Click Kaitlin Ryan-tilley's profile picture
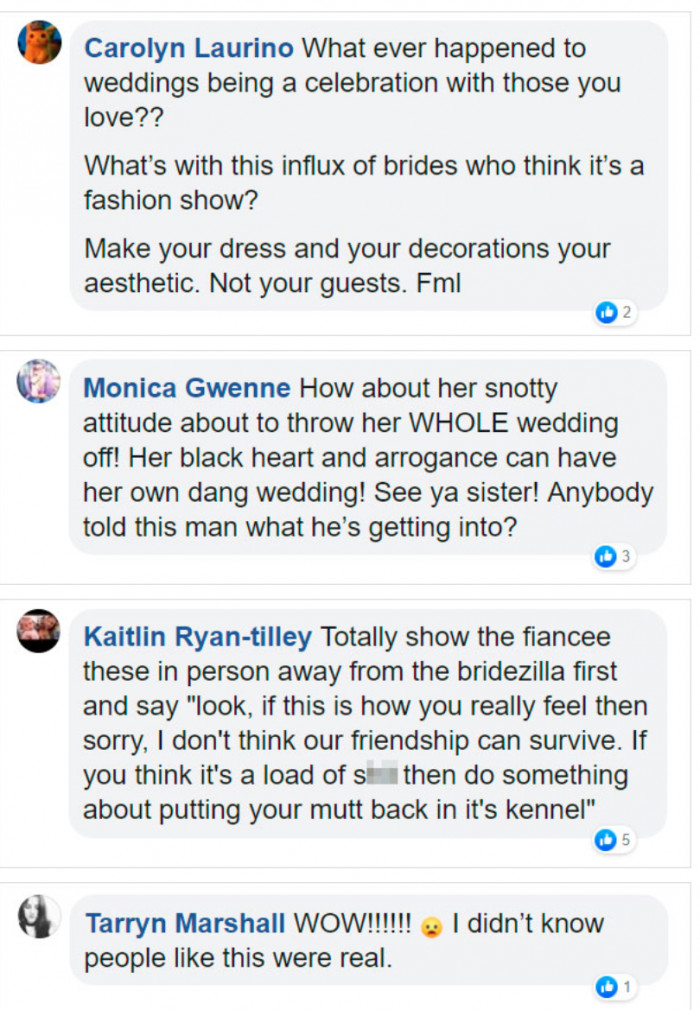Image resolution: width=700 pixels, height=1010 pixels. [x=38, y=631]
